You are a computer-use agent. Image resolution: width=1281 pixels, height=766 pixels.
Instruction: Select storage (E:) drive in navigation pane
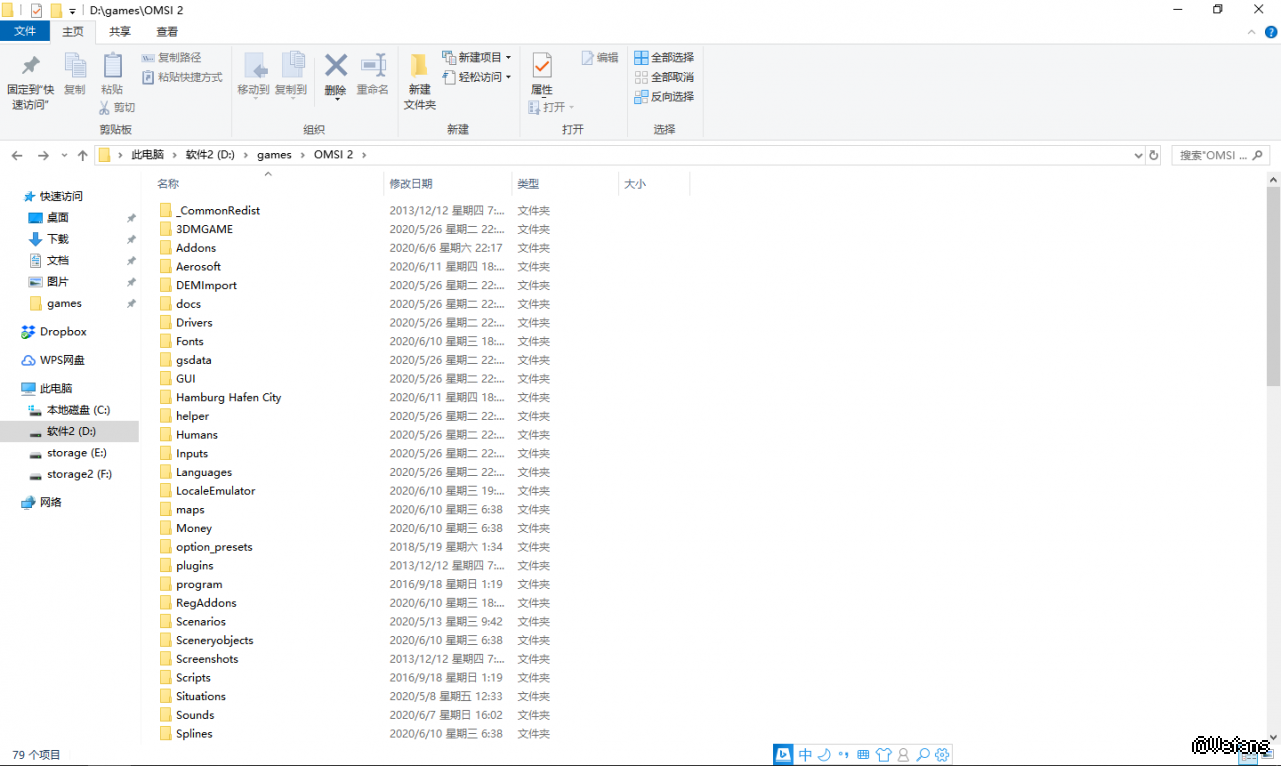77,453
